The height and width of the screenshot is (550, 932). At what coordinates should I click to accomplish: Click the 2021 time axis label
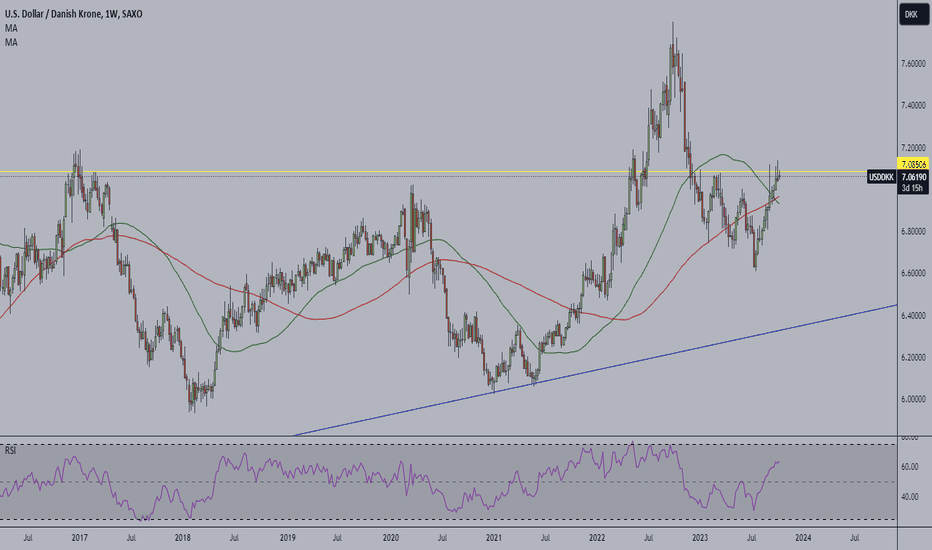(x=494, y=538)
